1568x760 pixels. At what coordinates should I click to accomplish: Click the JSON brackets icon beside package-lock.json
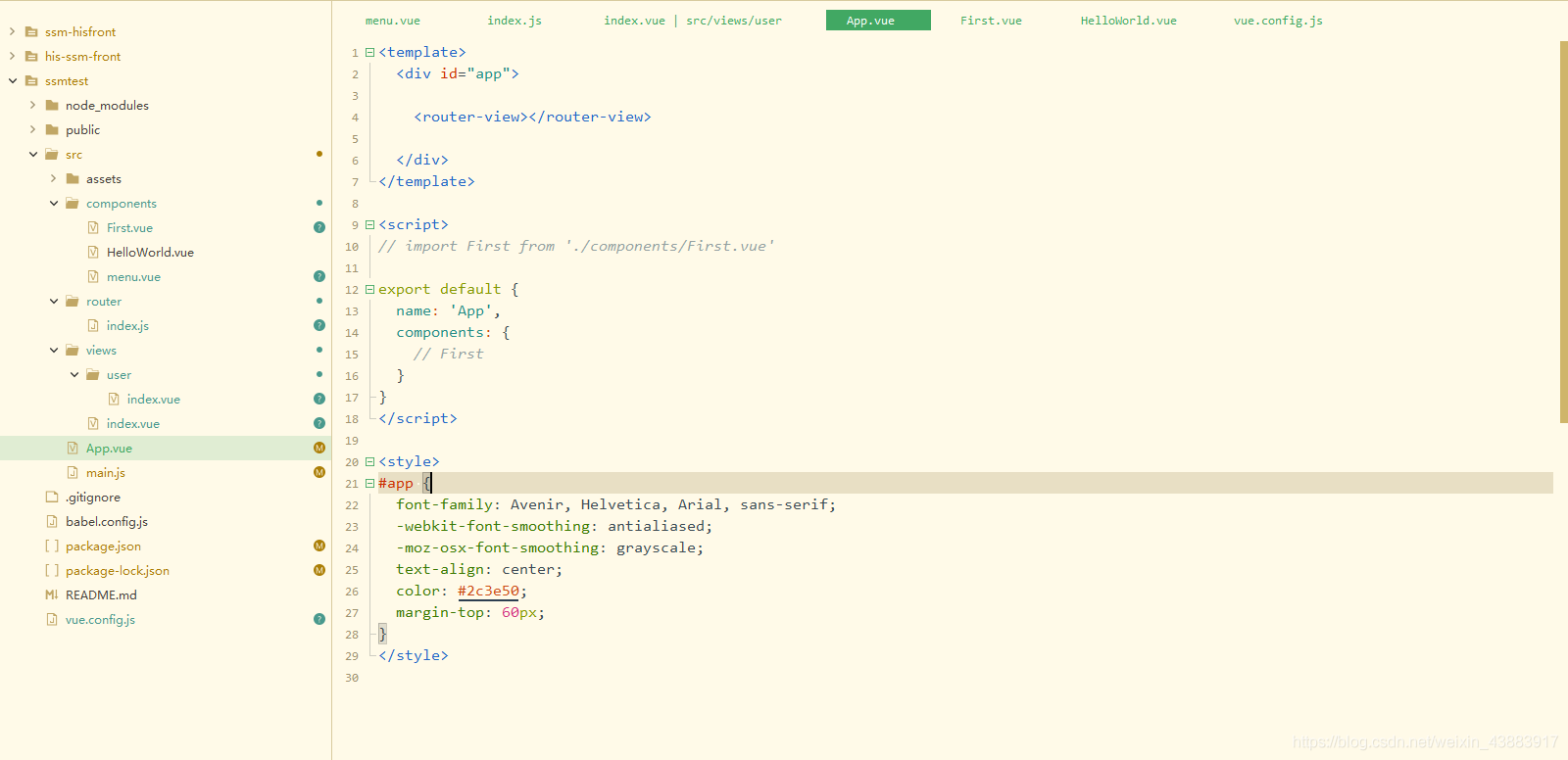pos(52,571)
